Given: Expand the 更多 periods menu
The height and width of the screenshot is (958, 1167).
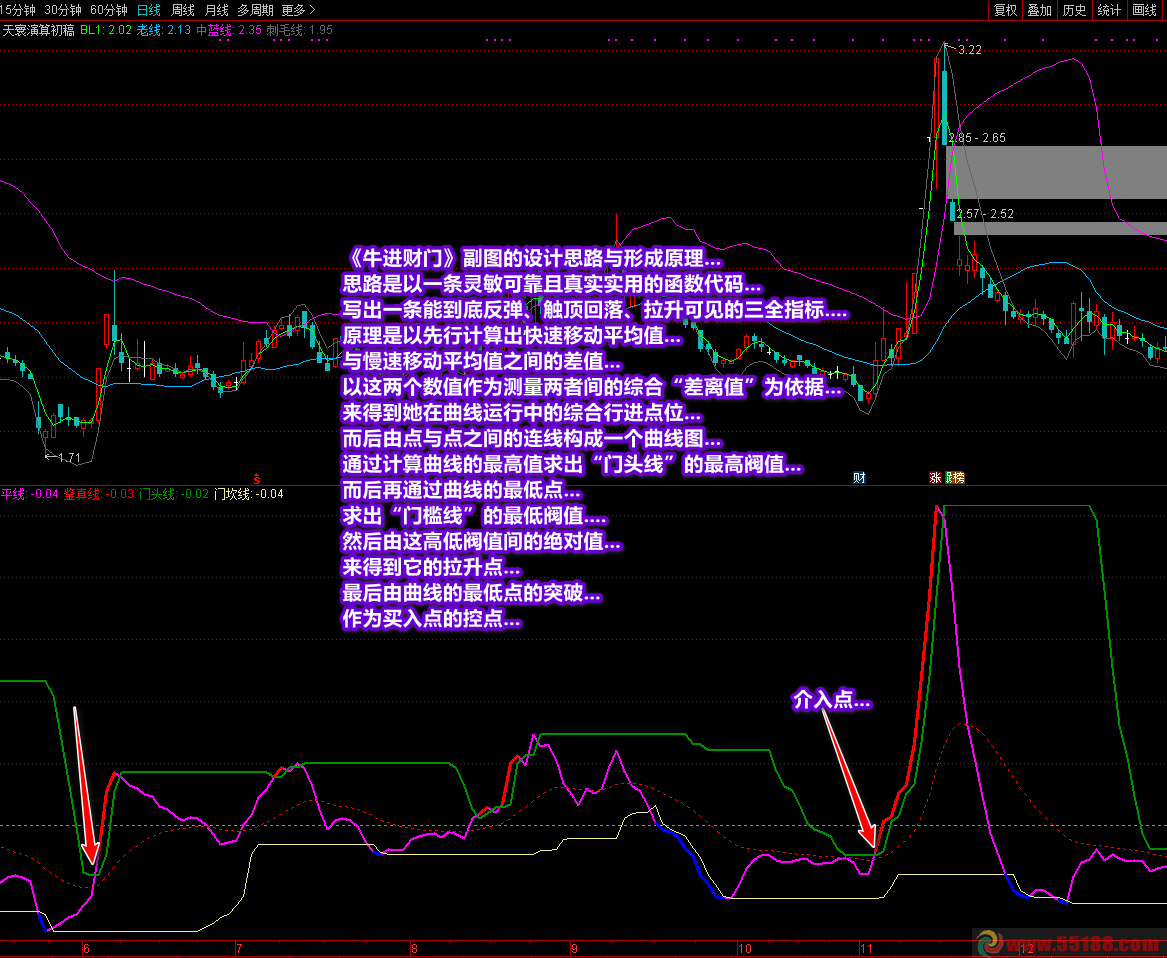Looking at the screenshot, I should pos(298,10).
